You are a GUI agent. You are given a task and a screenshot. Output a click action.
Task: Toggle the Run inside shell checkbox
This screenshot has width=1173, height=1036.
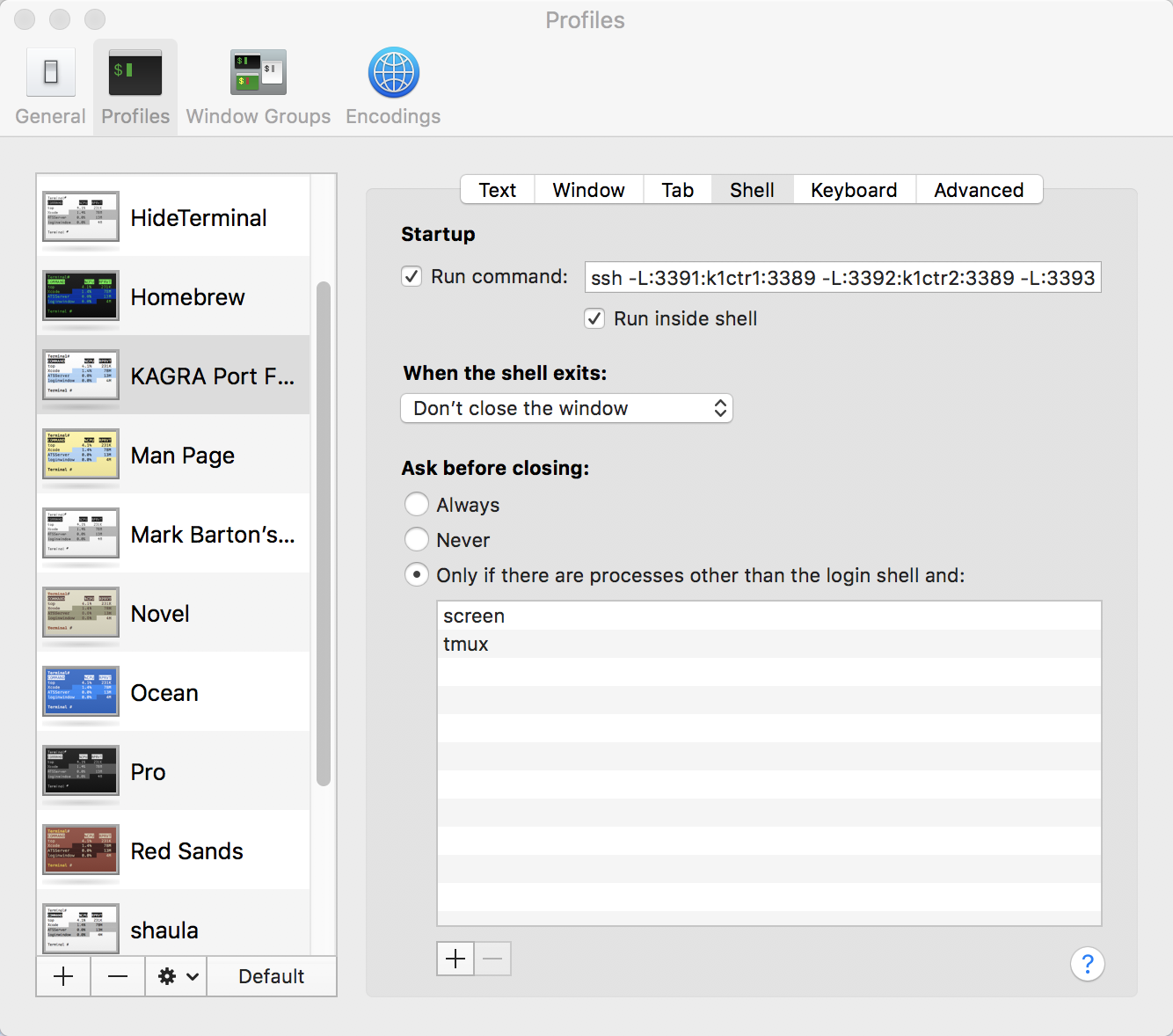(x=595, y=318)
